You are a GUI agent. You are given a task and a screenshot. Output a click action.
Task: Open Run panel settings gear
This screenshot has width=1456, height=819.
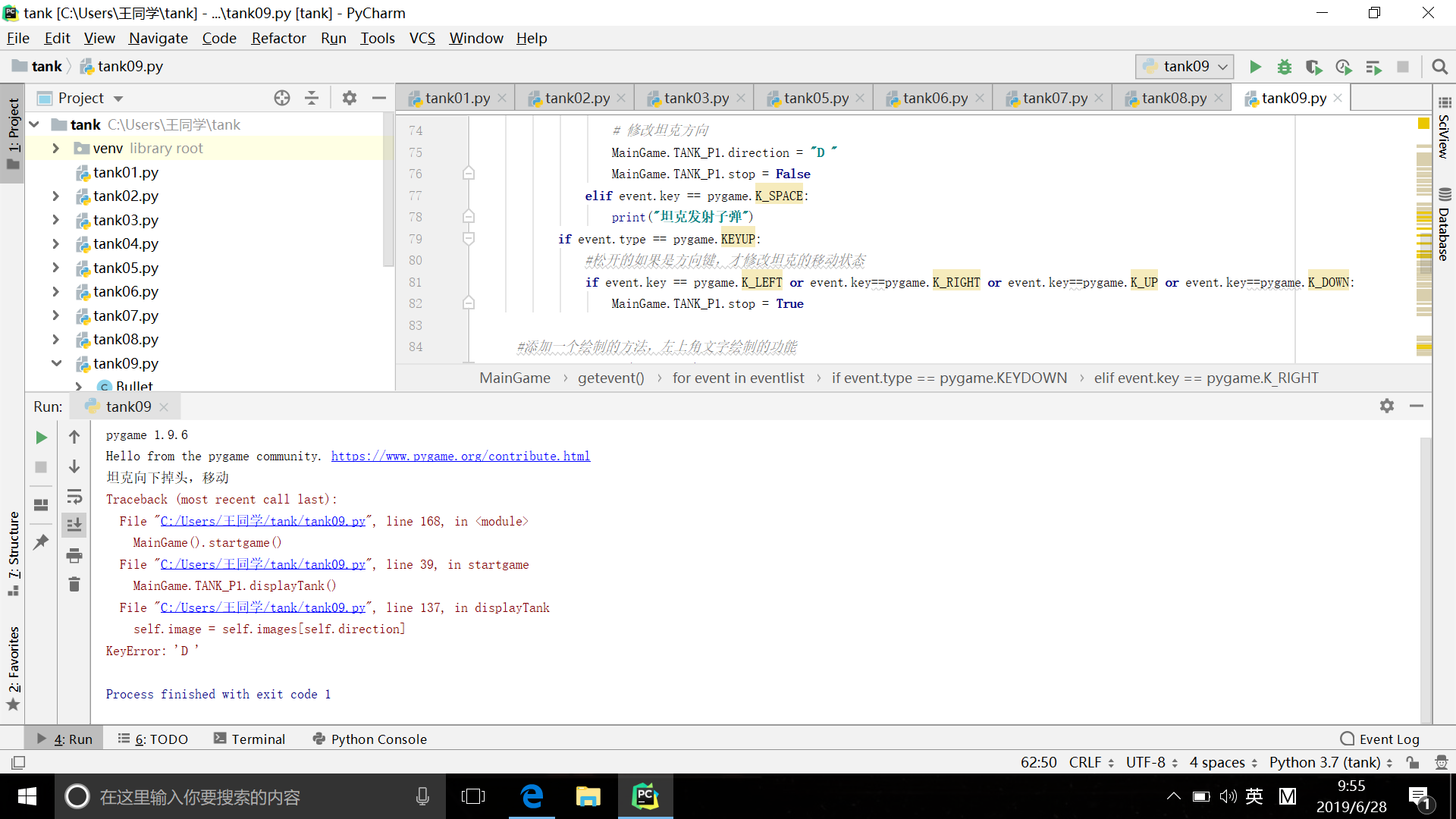pyautogui.click(x=1387, y=406)
